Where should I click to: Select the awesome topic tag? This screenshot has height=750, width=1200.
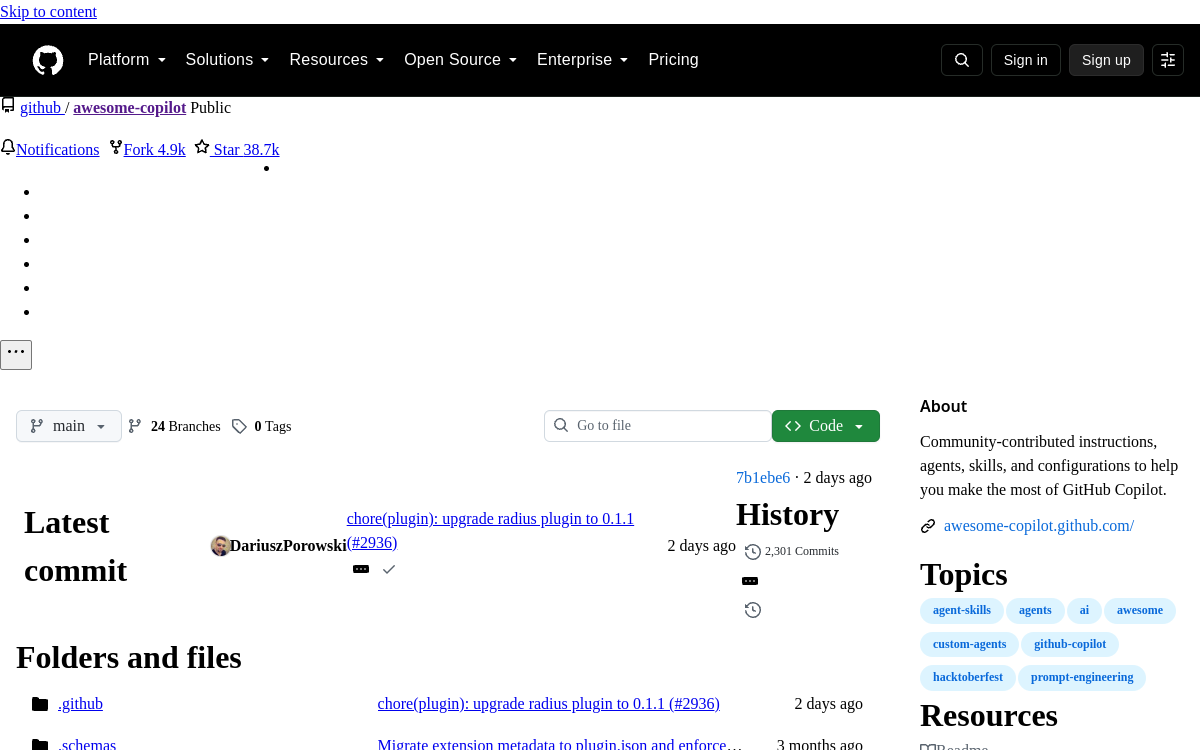(x=1140, y=610)
